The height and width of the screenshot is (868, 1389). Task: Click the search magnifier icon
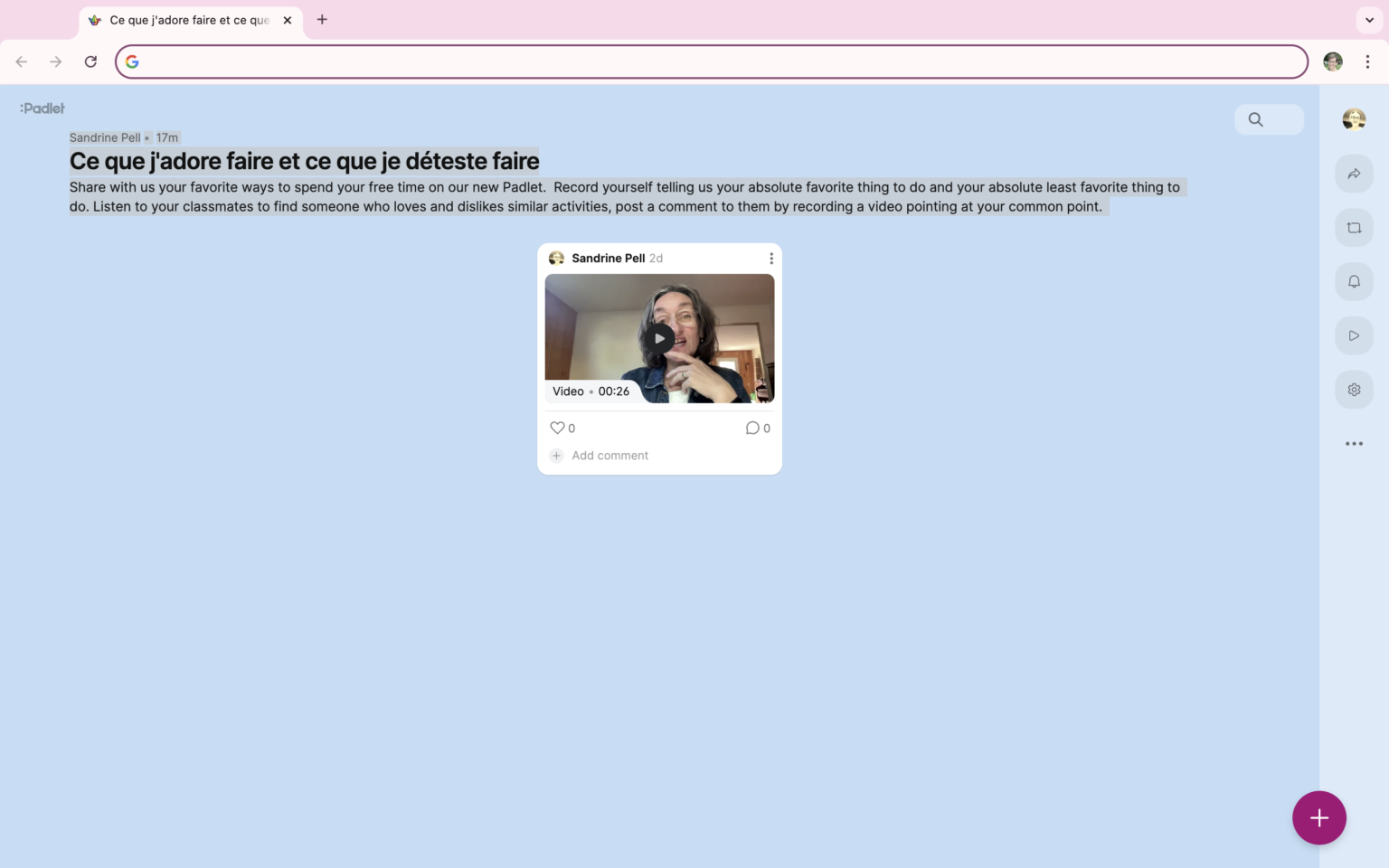click(1255, 119)
